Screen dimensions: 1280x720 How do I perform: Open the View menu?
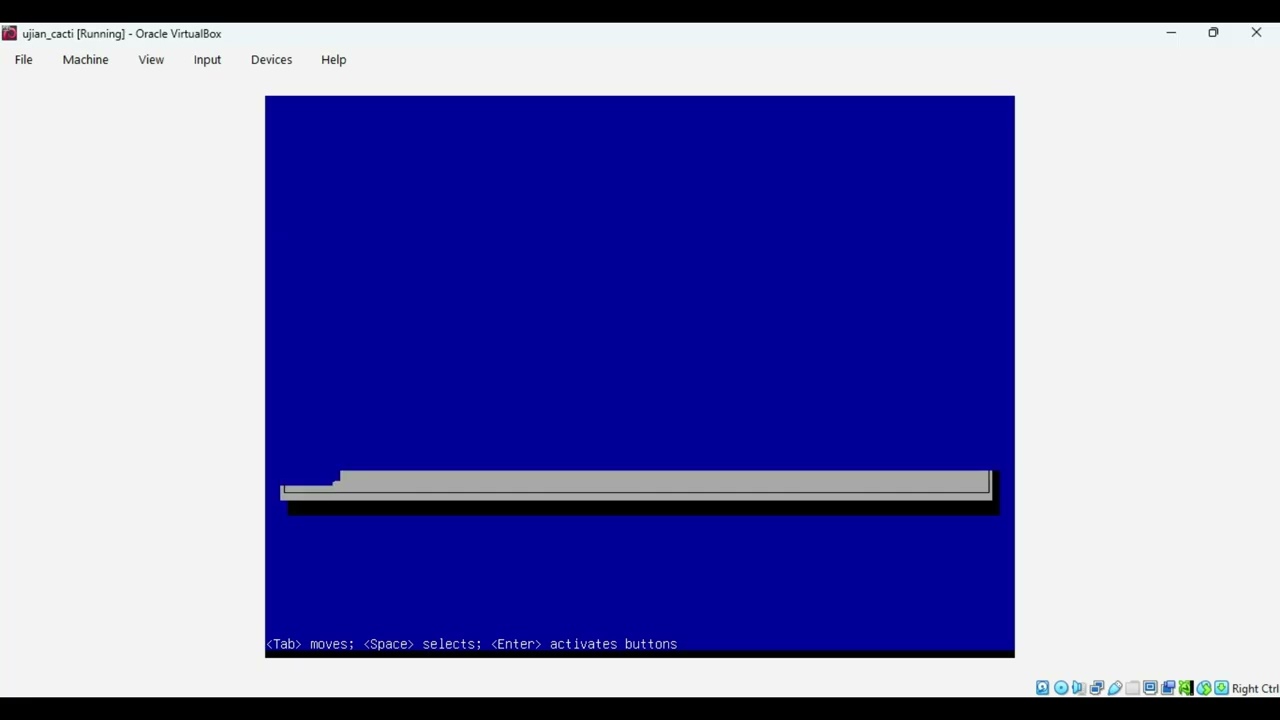[x=151, y=60]
